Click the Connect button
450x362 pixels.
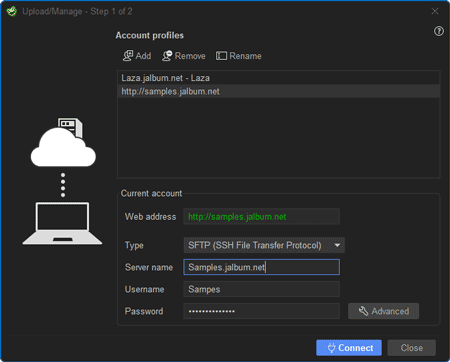coord(349,348)
